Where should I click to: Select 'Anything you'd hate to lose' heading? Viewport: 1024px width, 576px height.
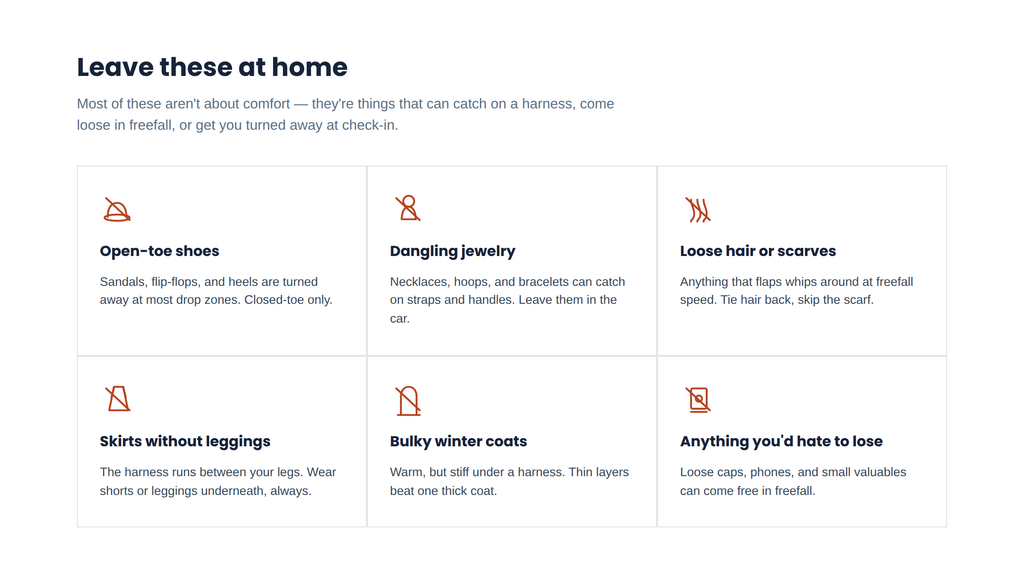point(781,441)
